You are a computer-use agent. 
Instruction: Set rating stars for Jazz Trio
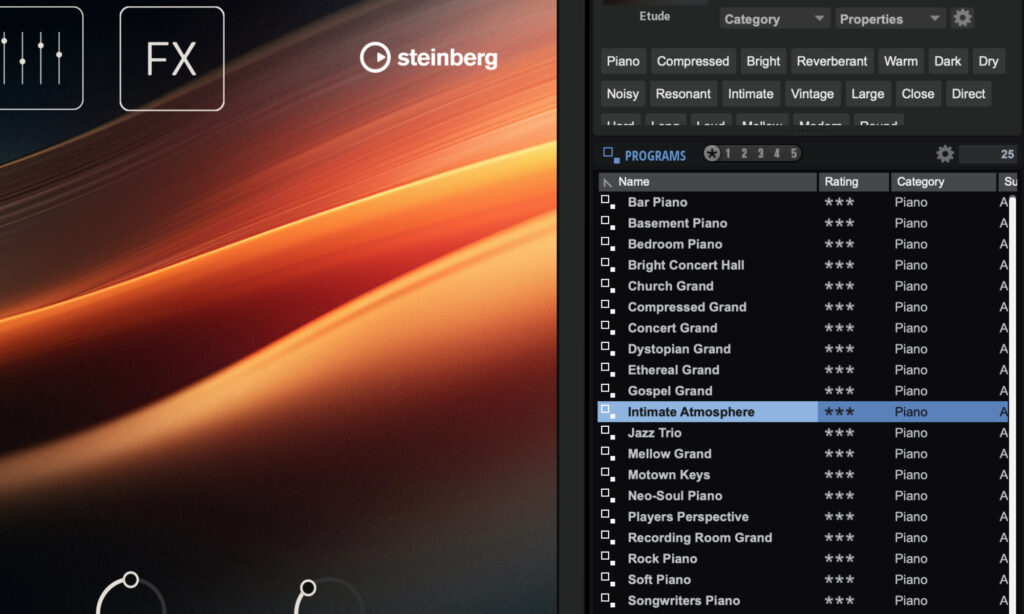pyautogui.click(x=839, y=432)
